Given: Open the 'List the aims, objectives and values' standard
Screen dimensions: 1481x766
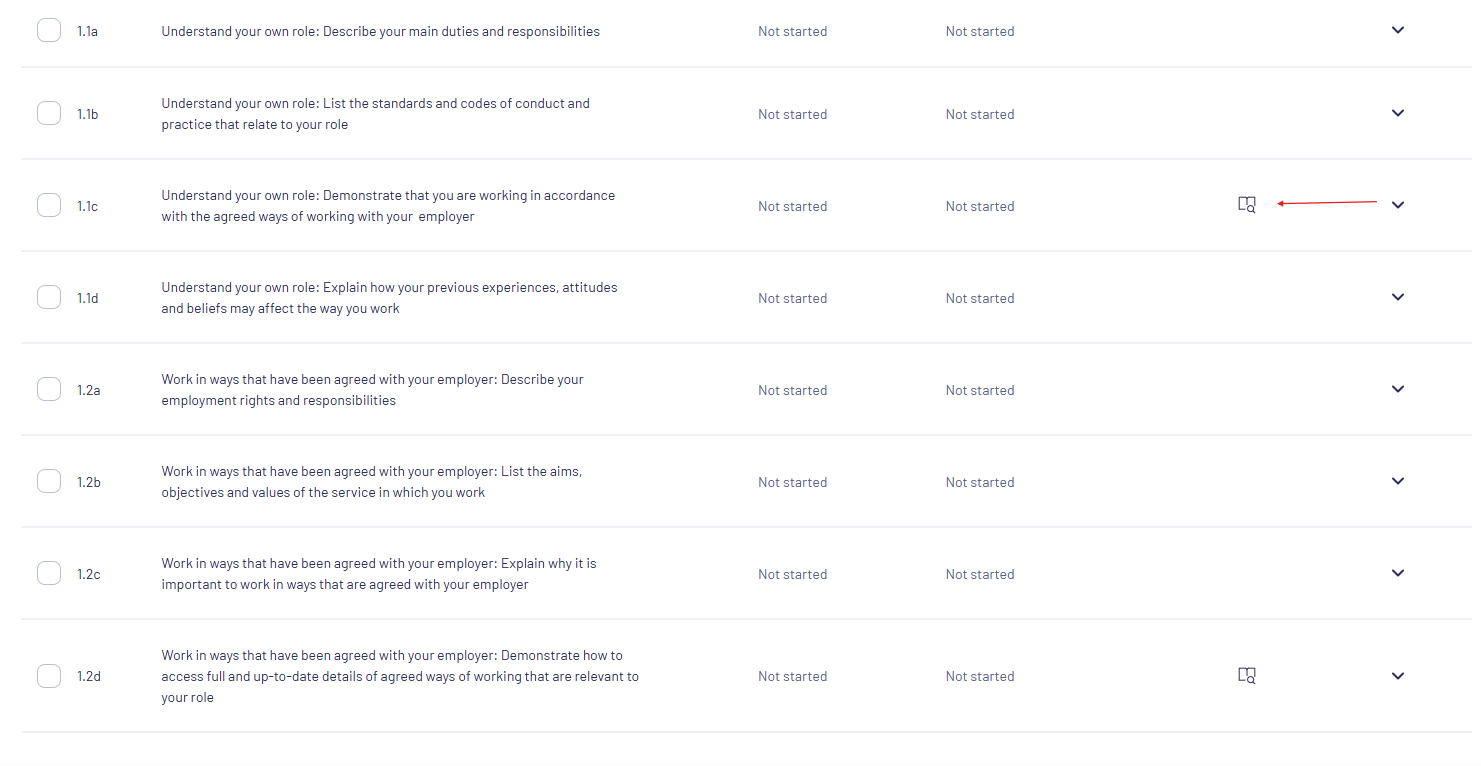Looking at the screenshot, I should [372, 482].
